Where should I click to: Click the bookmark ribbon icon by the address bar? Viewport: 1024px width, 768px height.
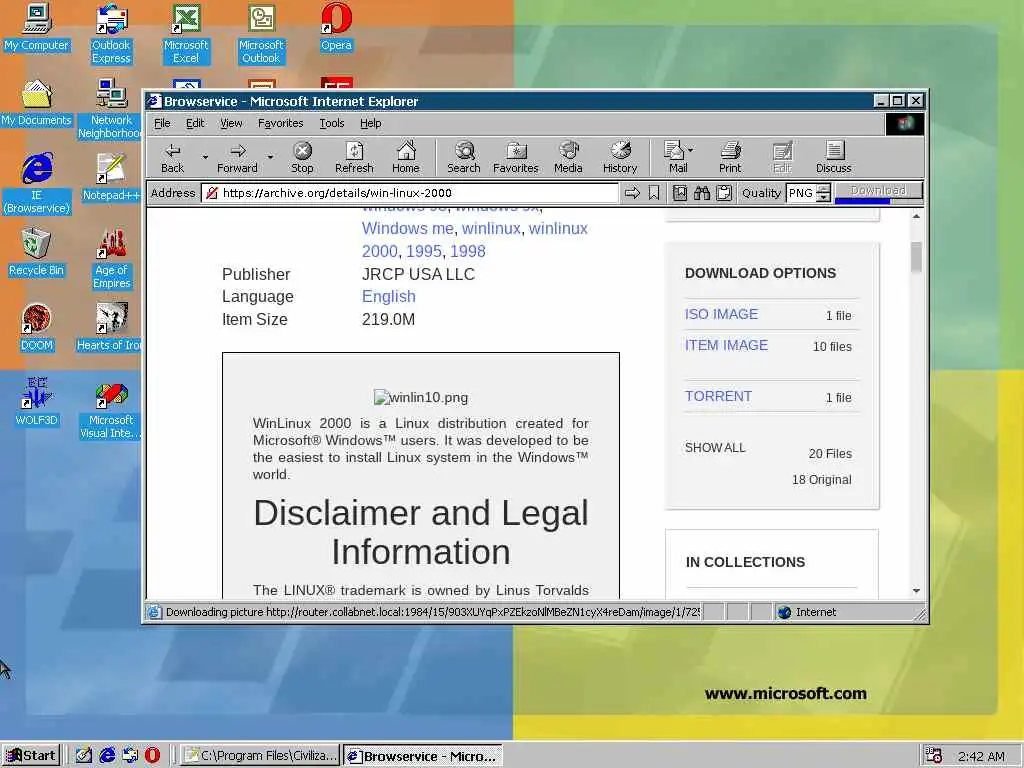[654, 193]
